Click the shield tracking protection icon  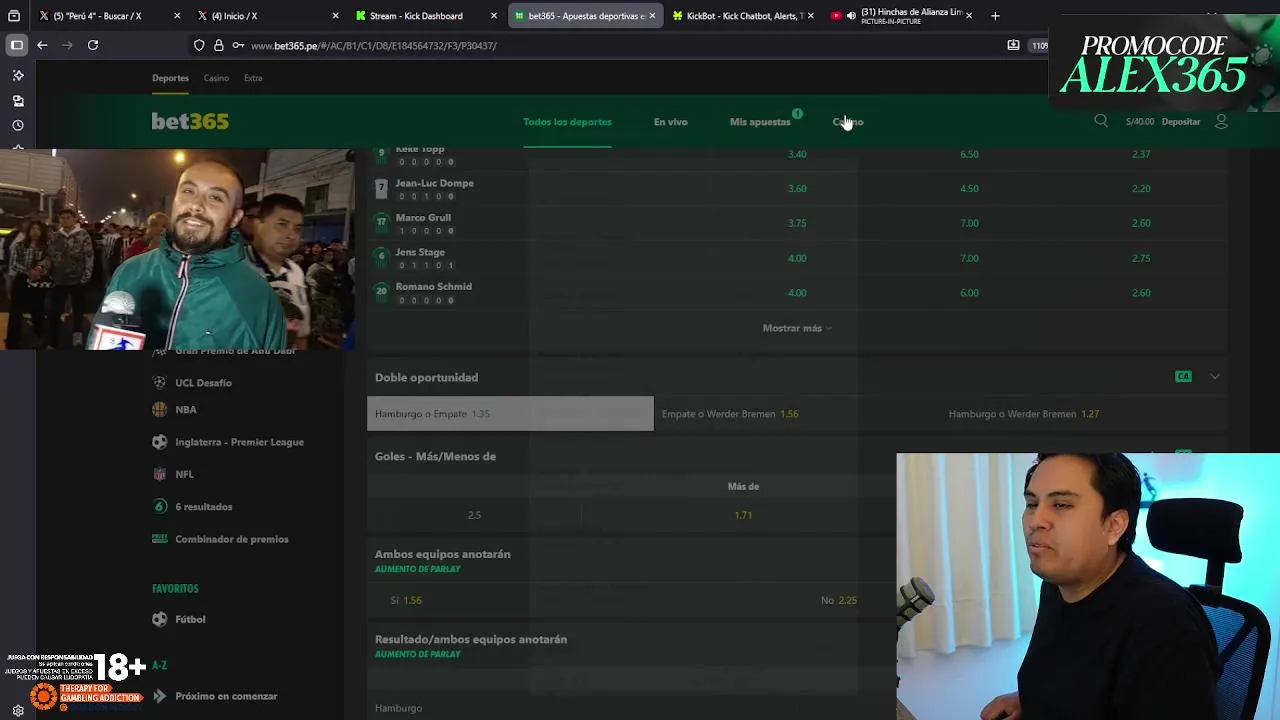[x=199, y=45]
